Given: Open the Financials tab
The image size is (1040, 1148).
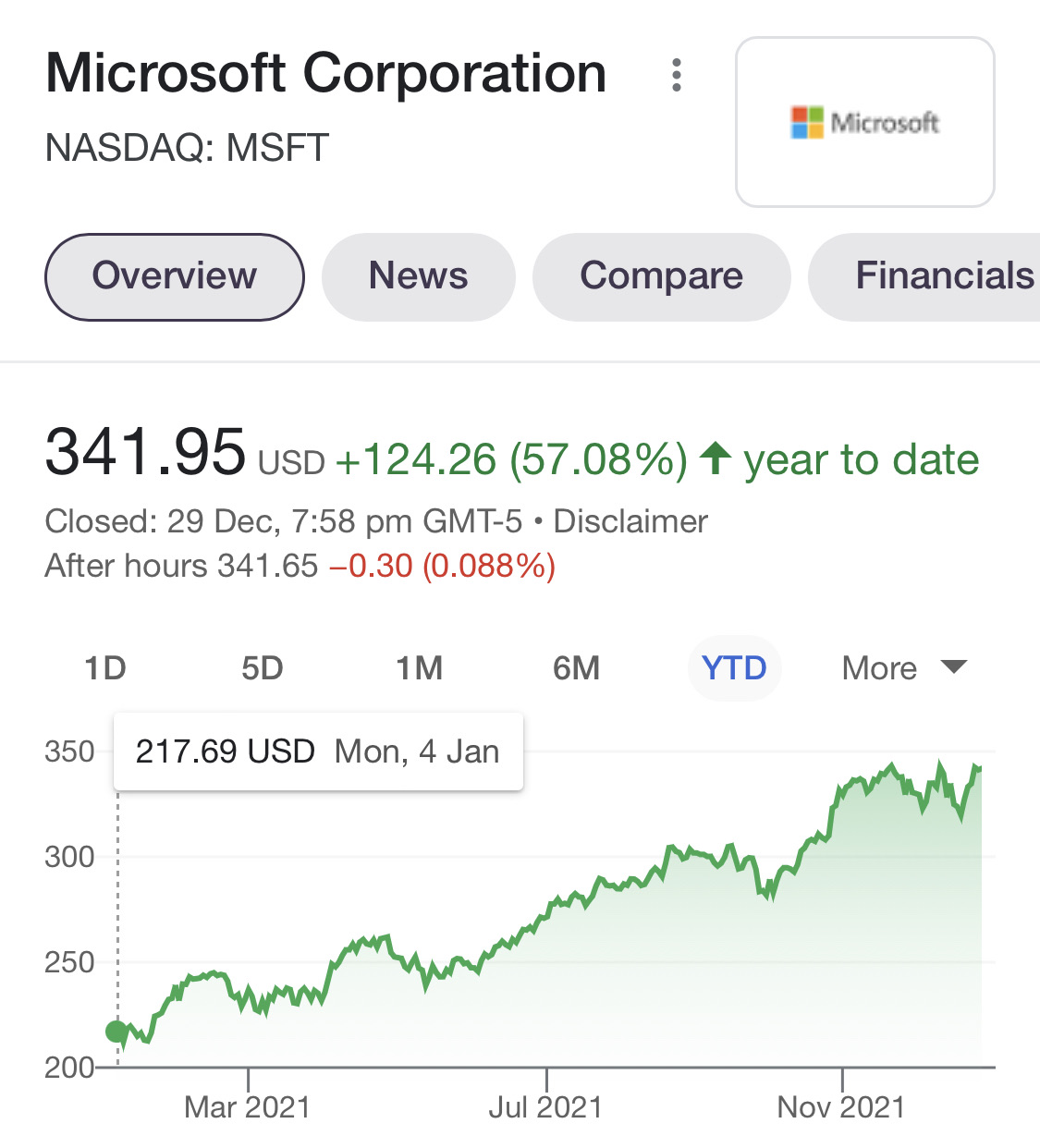Looking at the screenshot, I should (x=934, y=276).
